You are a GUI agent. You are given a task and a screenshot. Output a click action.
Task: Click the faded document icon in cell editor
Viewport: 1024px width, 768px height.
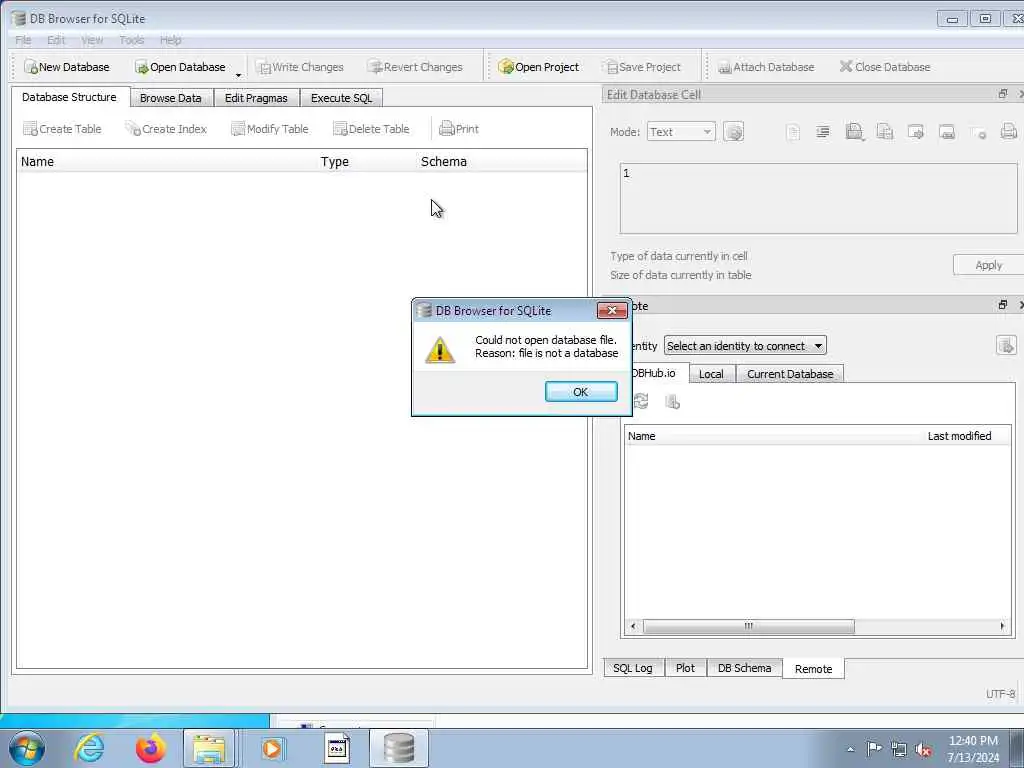click(792, 133)
